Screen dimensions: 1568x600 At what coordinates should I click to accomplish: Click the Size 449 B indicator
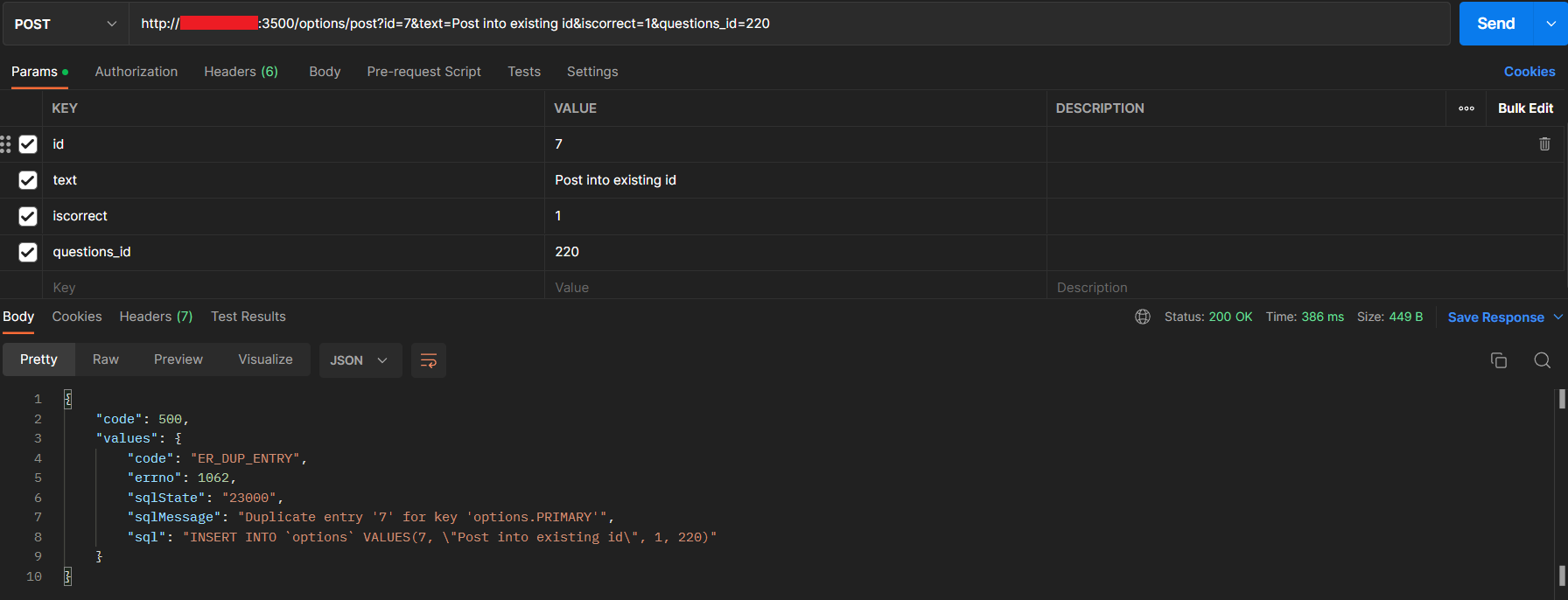pyautogui.click(x=1389, y=317)
